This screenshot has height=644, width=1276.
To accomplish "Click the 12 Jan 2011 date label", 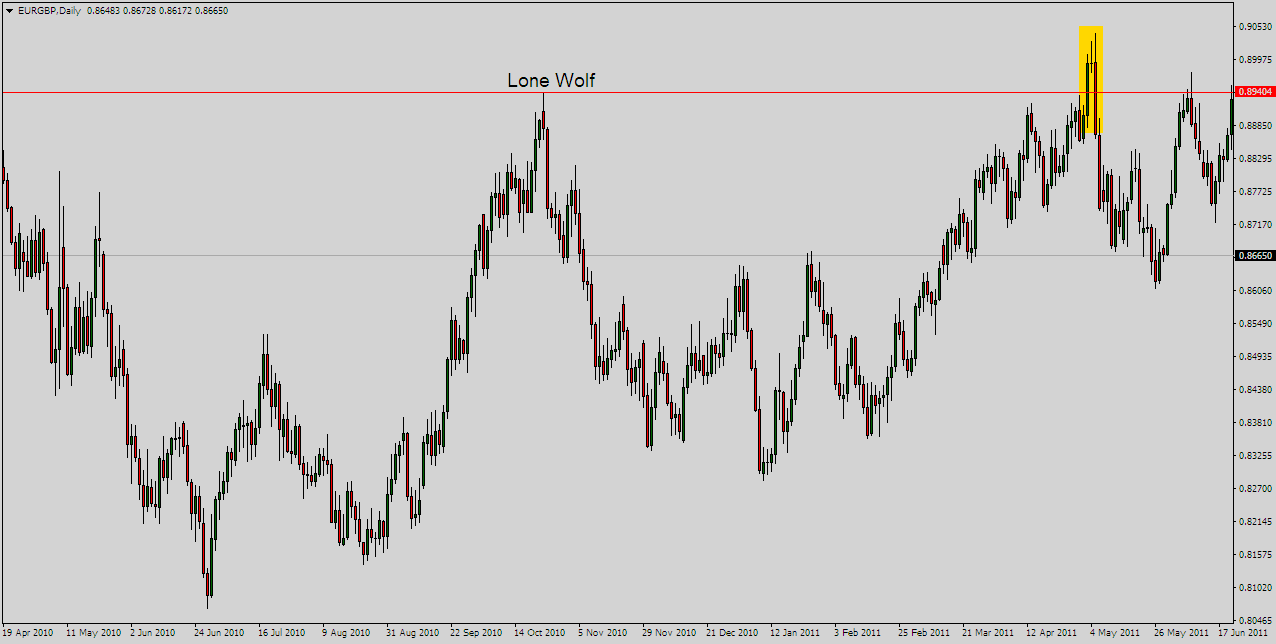I will [796, 633].
